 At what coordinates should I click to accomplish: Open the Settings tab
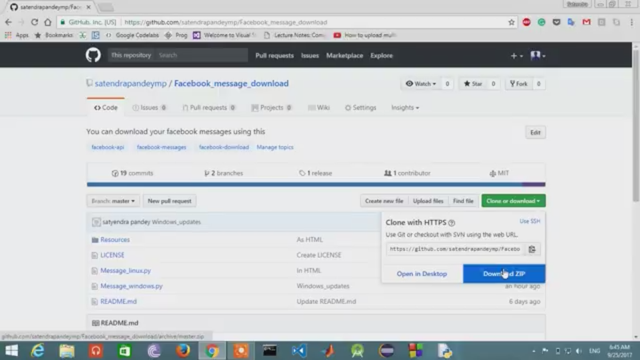tap(360, 108)
